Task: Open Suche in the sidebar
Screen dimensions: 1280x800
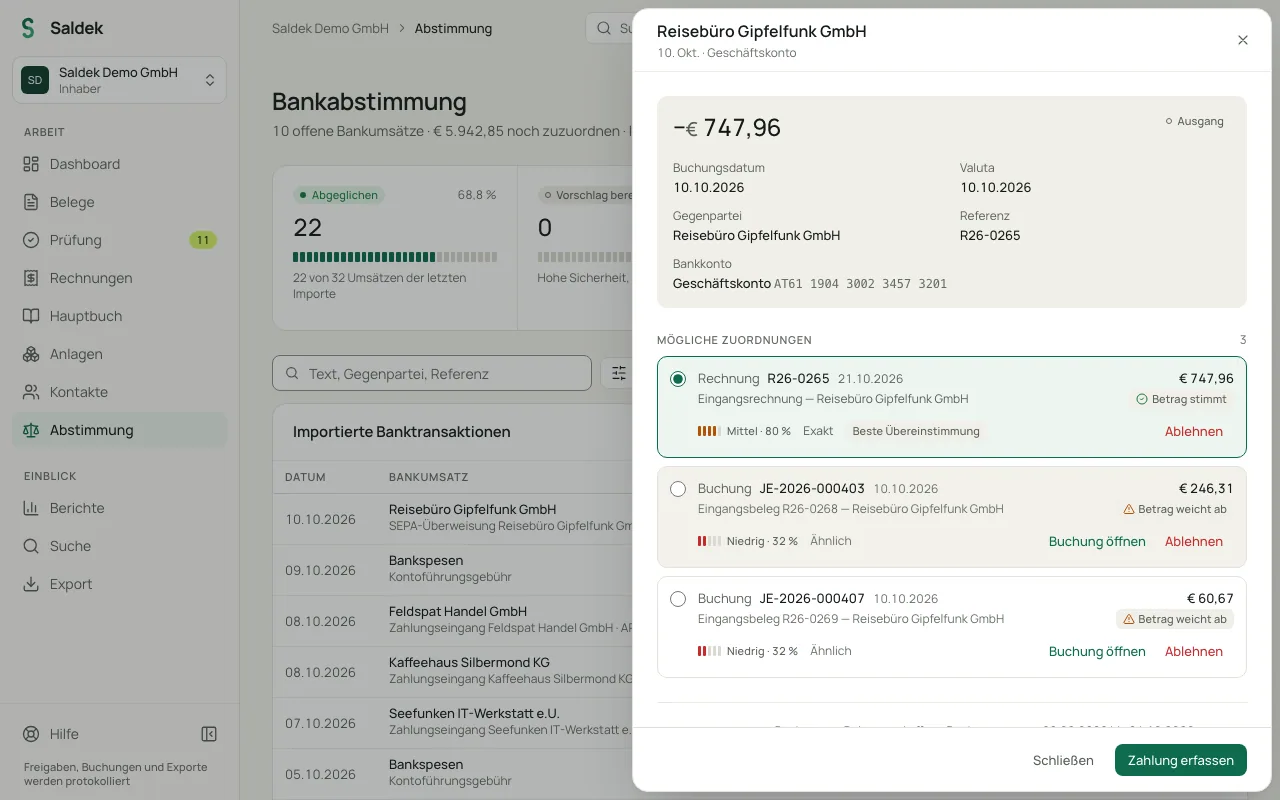Action: point(119,546)
